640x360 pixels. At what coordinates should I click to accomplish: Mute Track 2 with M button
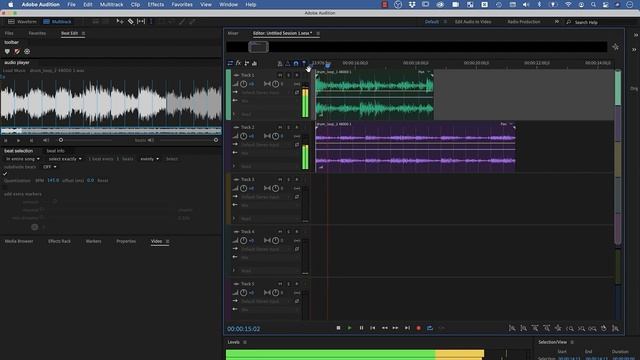click(280, 127)
